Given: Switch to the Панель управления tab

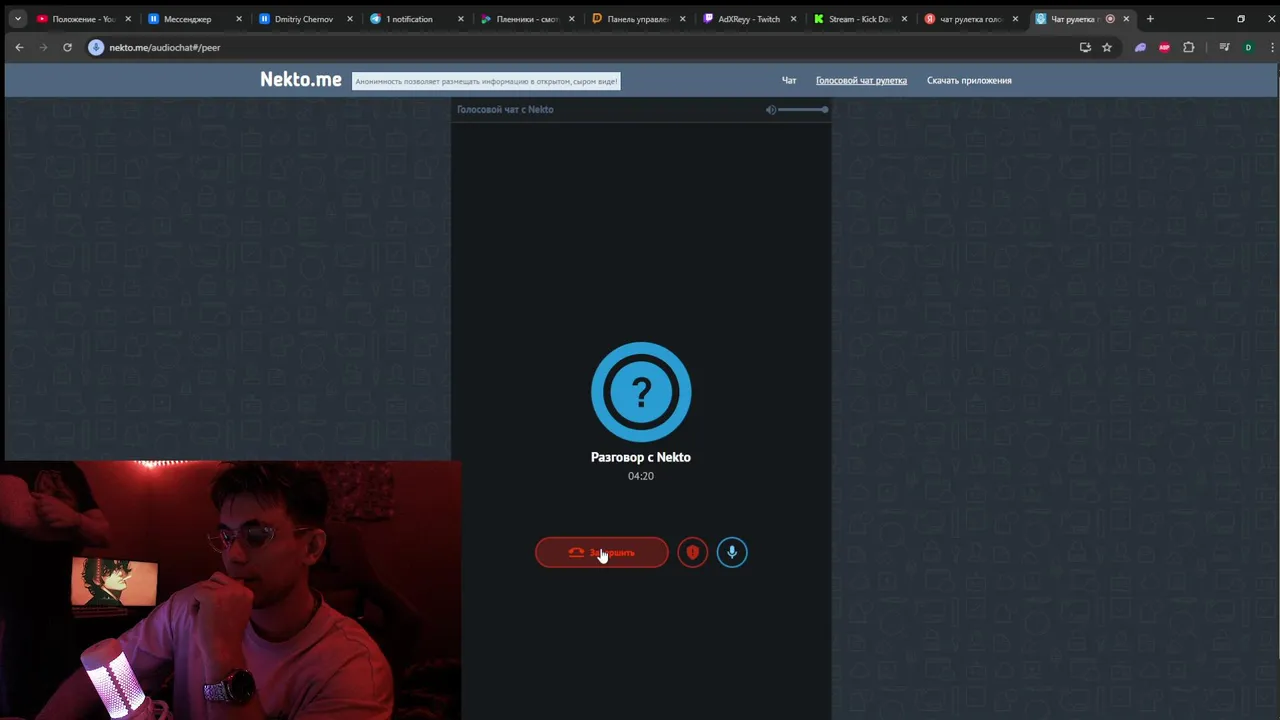Looking at the screenshot, I should point(638,19).
